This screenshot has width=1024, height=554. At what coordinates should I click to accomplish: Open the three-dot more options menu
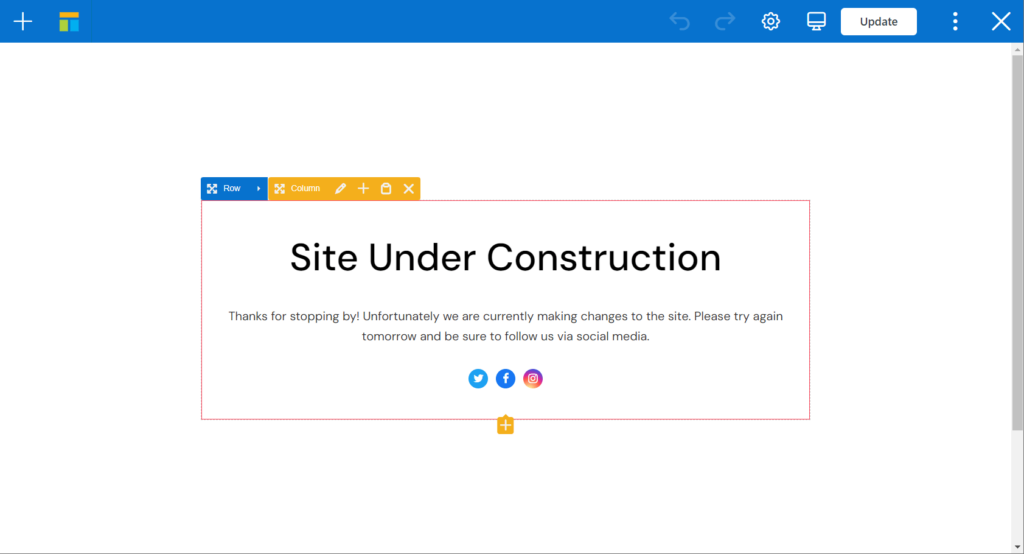[955, 22]
